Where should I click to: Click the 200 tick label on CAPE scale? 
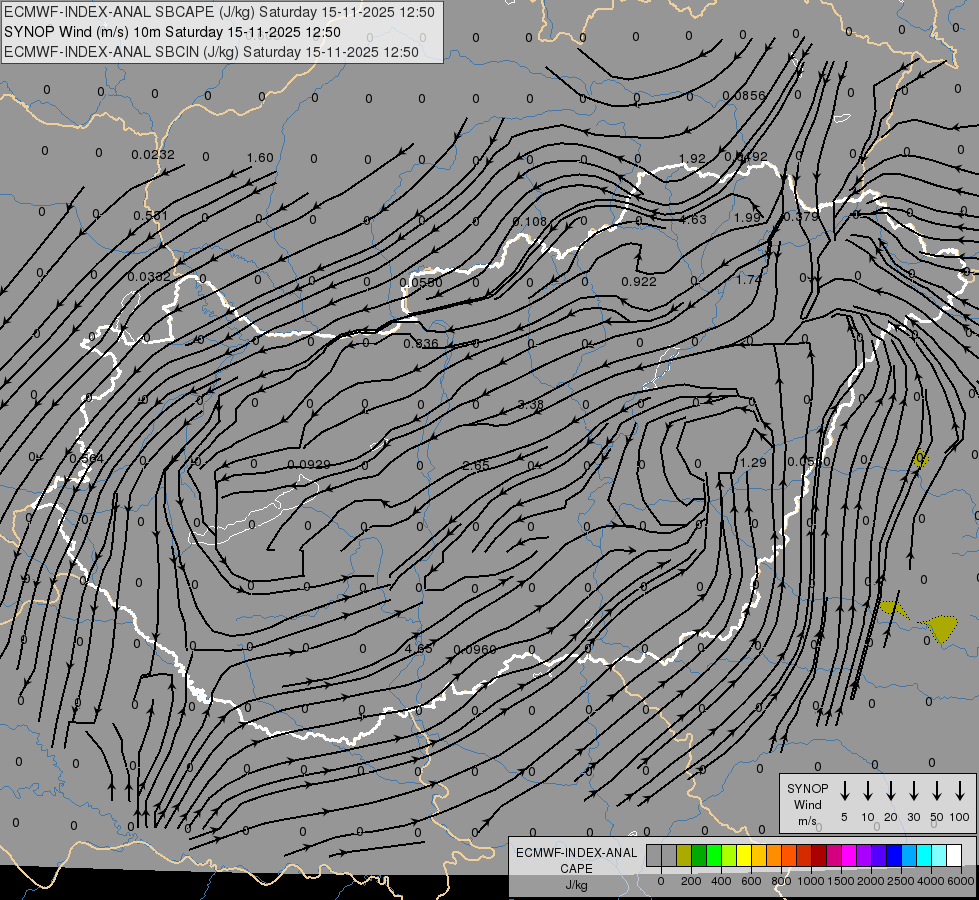691,881
